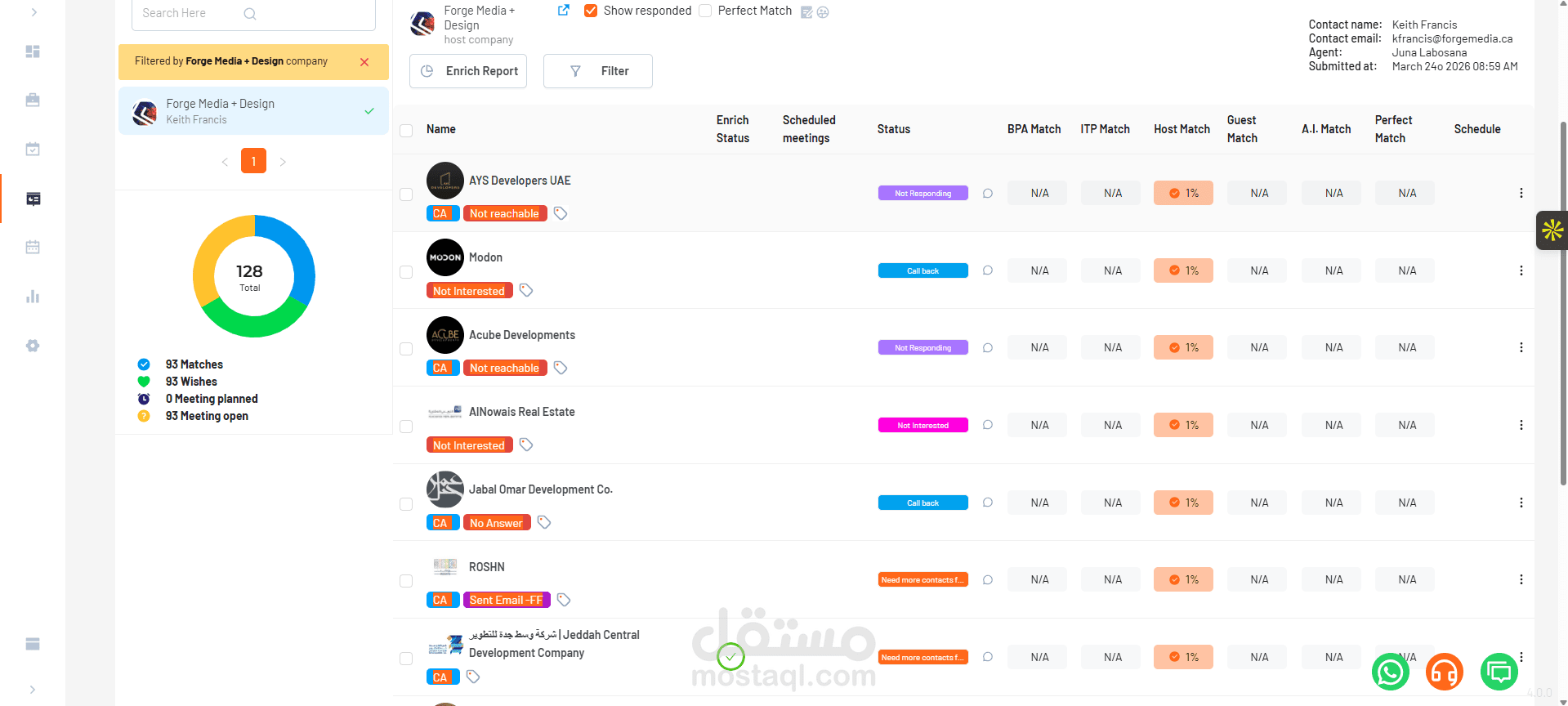This screenshot has width=1568, height=706.
Task: Select Modon row checkbox
Action: [x=406, y=272]
